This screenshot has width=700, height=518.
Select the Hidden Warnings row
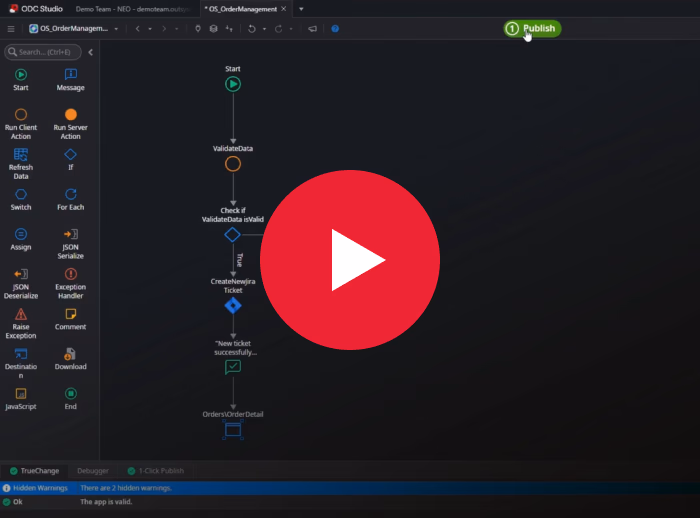pos(350,488)
